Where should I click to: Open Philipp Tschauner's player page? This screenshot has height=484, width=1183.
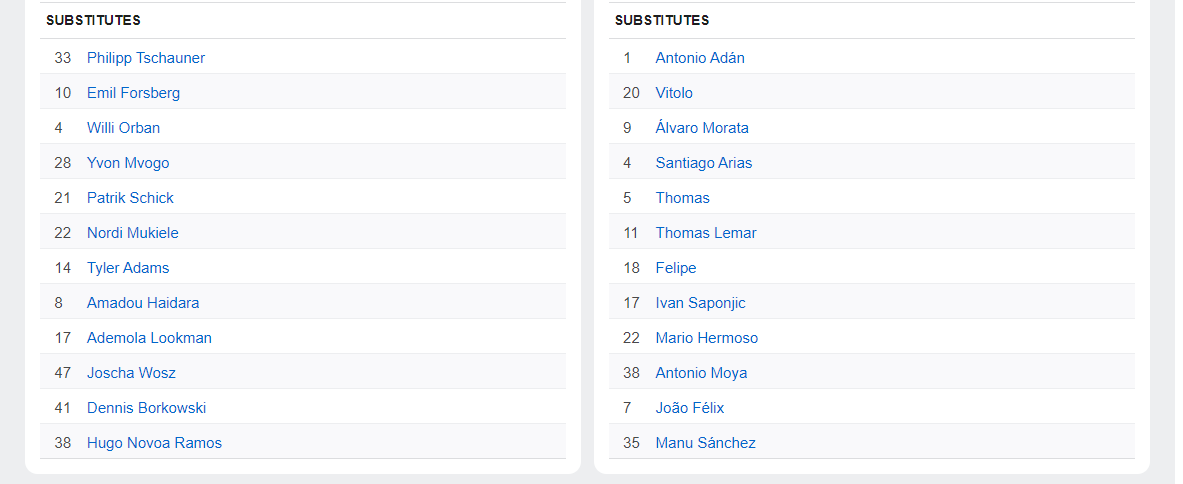146,58
